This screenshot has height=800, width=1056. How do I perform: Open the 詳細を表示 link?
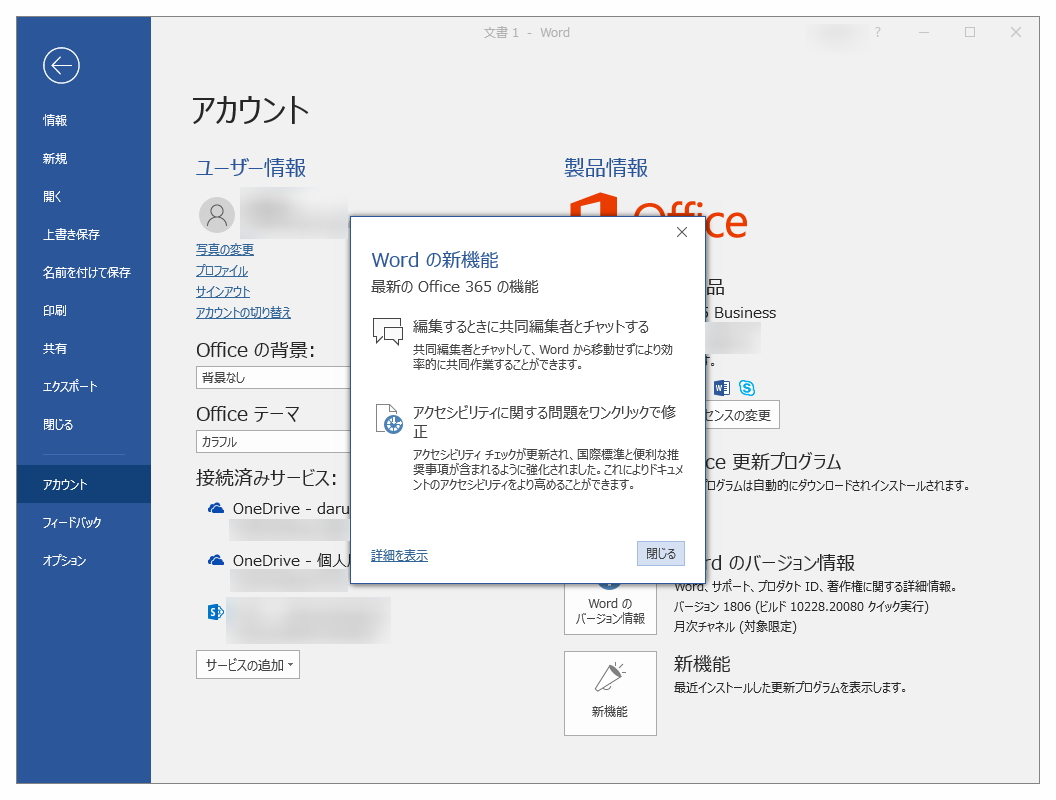click(x=398, y=553)
